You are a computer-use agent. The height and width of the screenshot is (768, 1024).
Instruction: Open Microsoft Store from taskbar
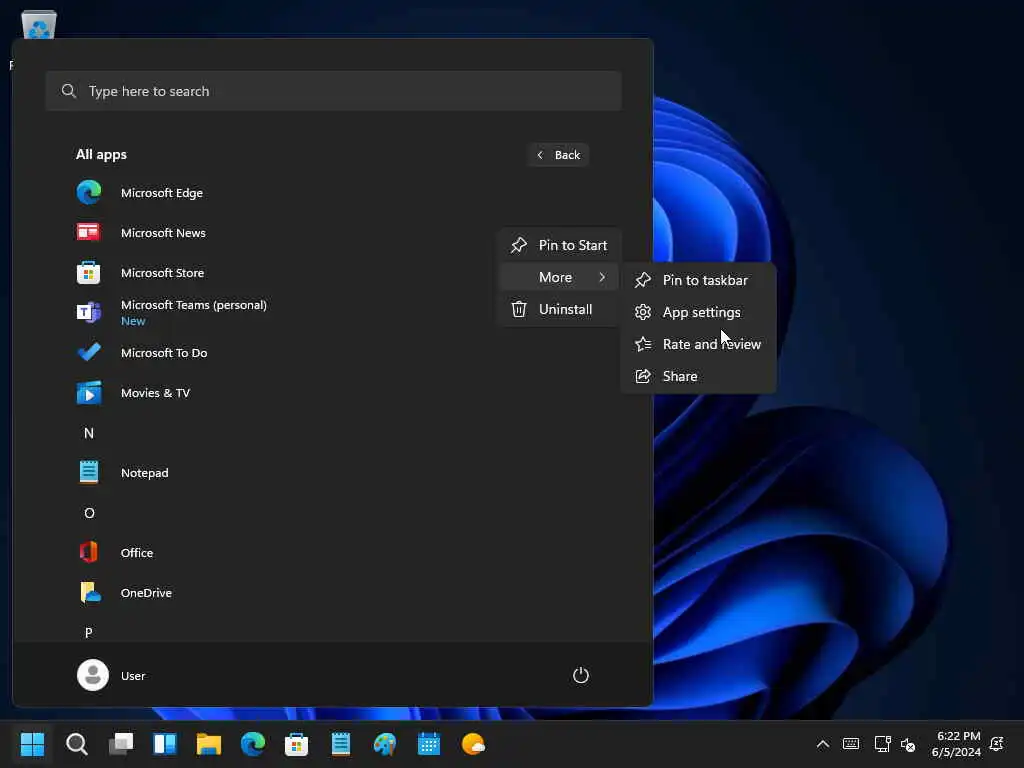[x=296, y=744]
